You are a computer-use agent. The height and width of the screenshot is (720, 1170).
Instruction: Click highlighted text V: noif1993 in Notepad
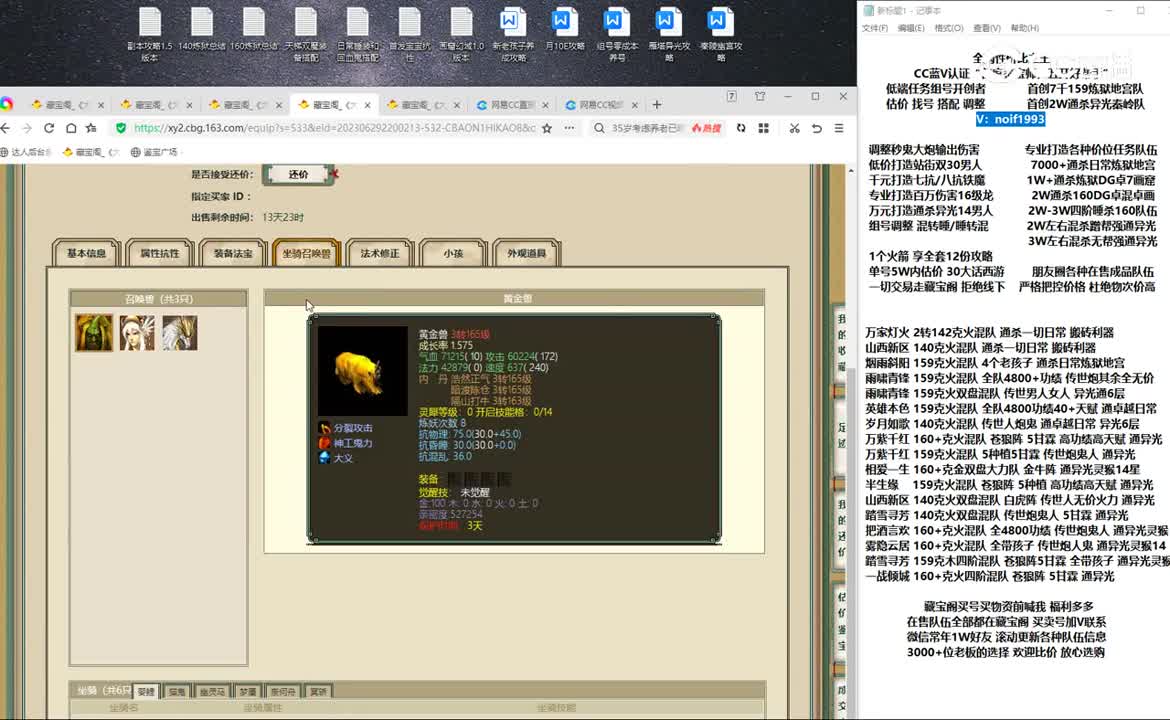pos(1010,119)
